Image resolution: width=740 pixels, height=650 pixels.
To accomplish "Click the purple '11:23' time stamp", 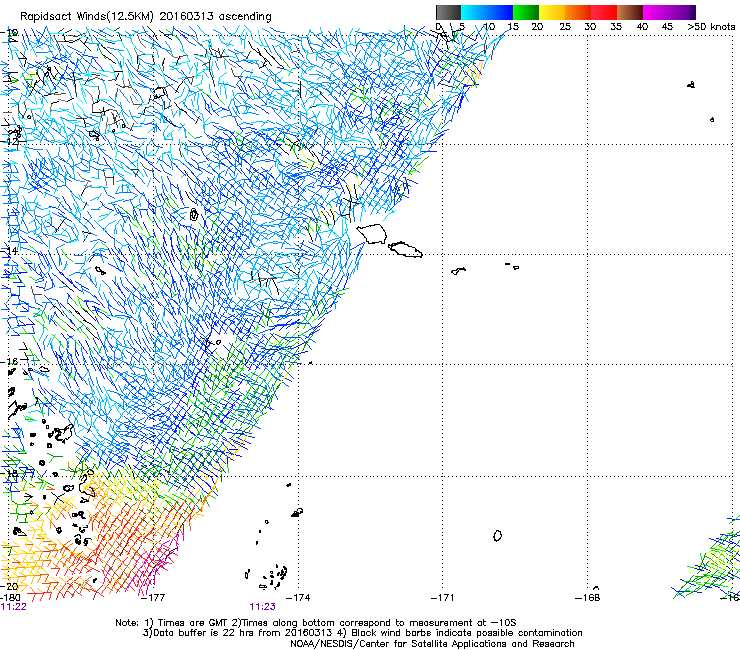I will [x=262, y=607].
